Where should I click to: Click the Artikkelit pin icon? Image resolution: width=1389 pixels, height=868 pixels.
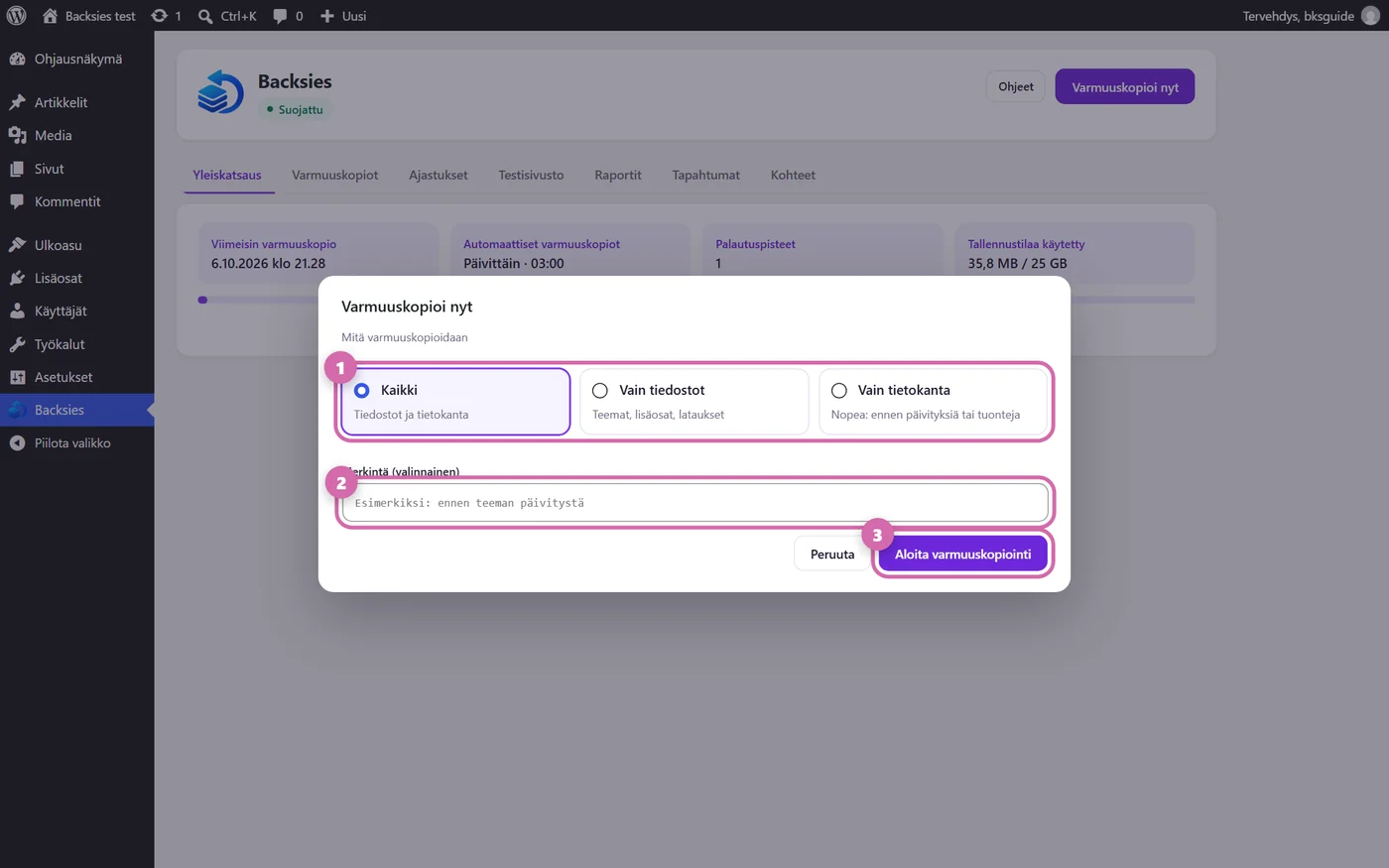17,102
